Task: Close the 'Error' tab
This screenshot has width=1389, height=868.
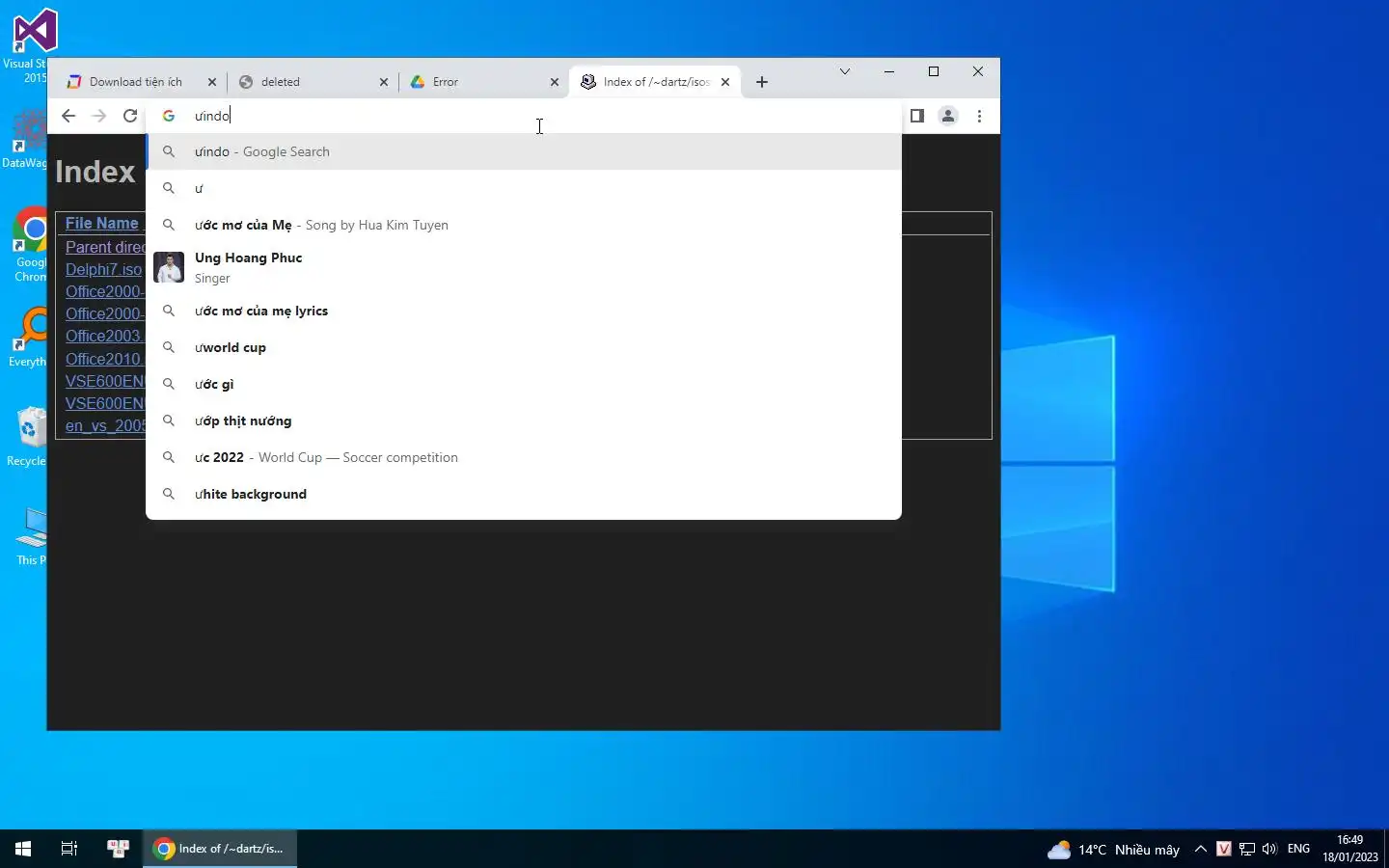Action: click(x=555, y=82)
